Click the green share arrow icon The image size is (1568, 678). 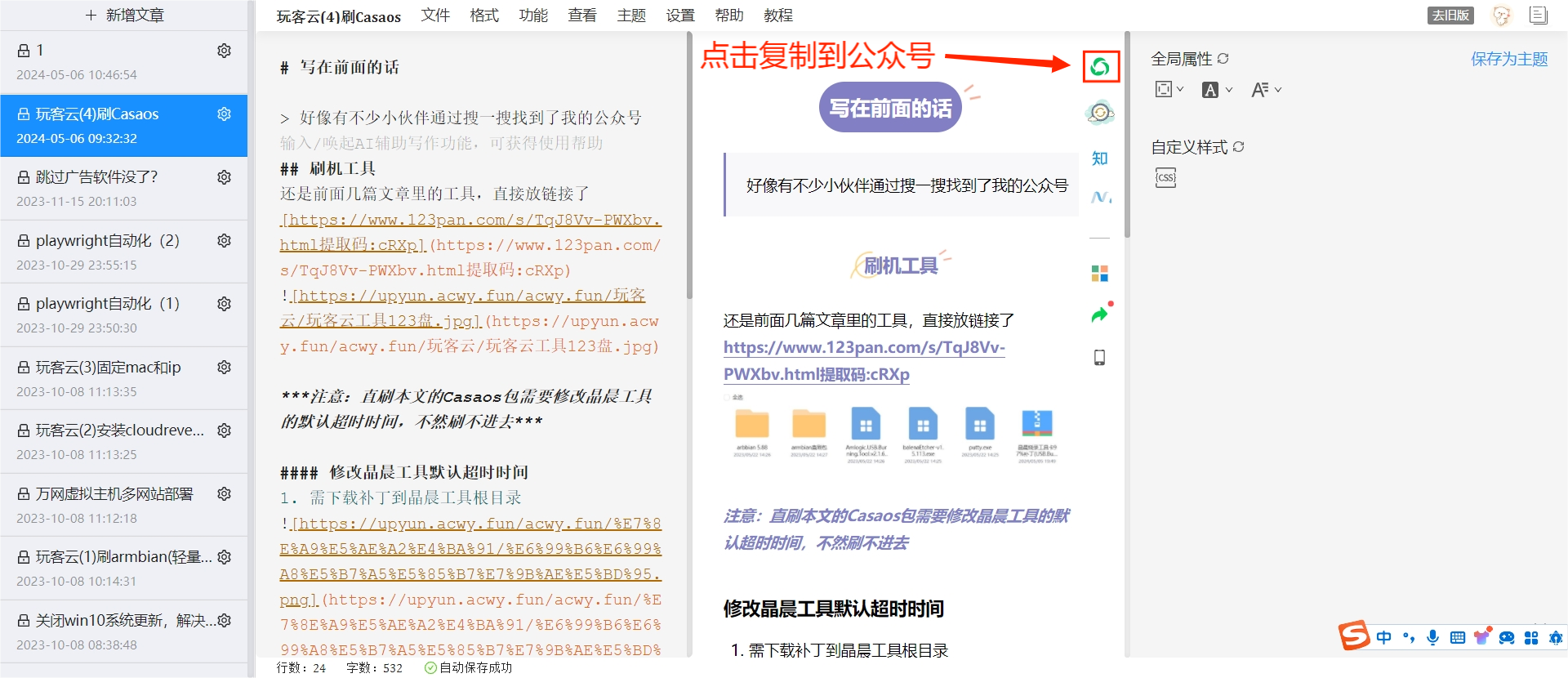(x=1100, y=314)
